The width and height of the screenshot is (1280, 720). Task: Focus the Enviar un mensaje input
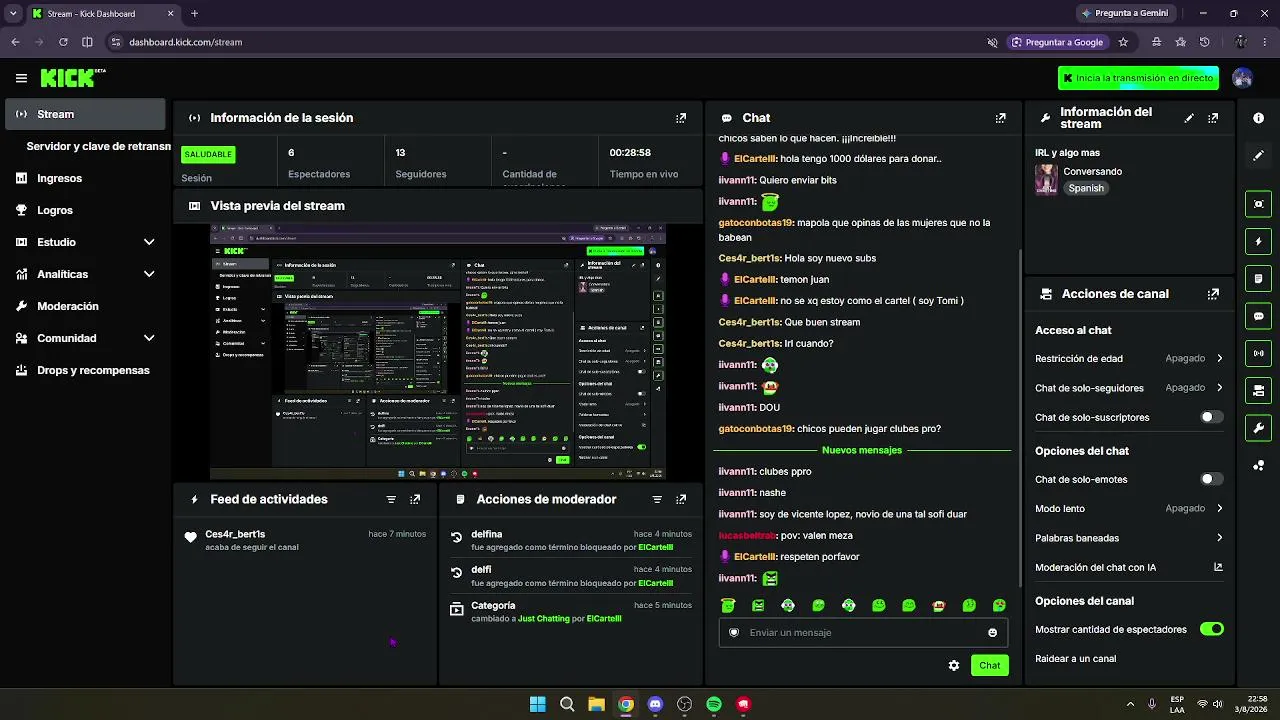pos(862,632)
